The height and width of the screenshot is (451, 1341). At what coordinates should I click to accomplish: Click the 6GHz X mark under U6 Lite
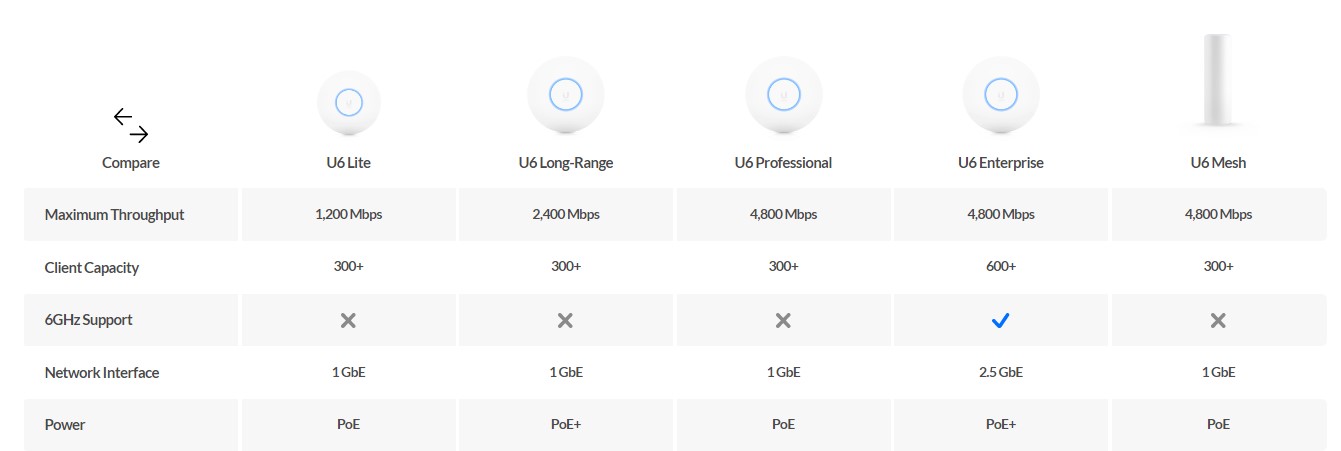click(348, 320)
